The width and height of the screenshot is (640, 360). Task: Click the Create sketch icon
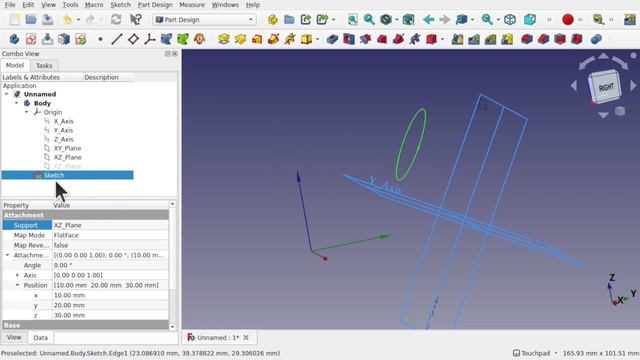[x=31, y=39]
